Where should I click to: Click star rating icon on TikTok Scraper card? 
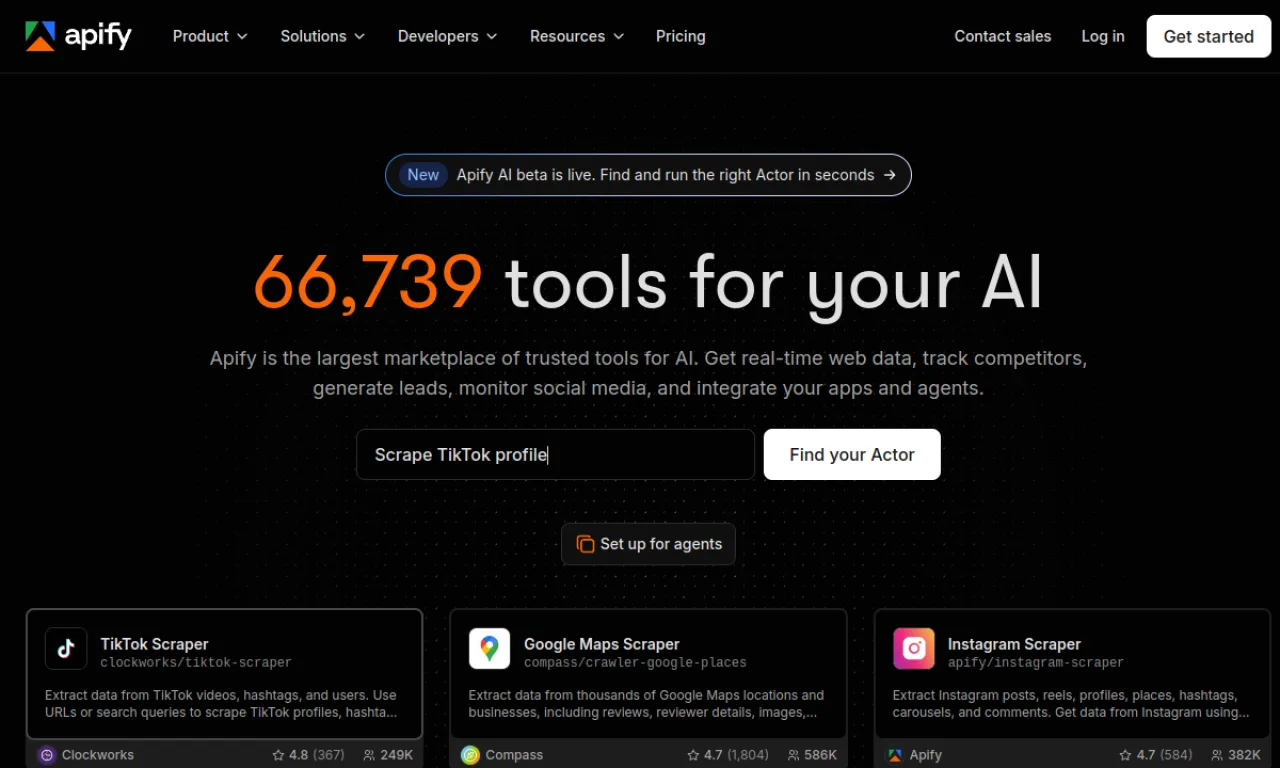[x=278, y=755]
